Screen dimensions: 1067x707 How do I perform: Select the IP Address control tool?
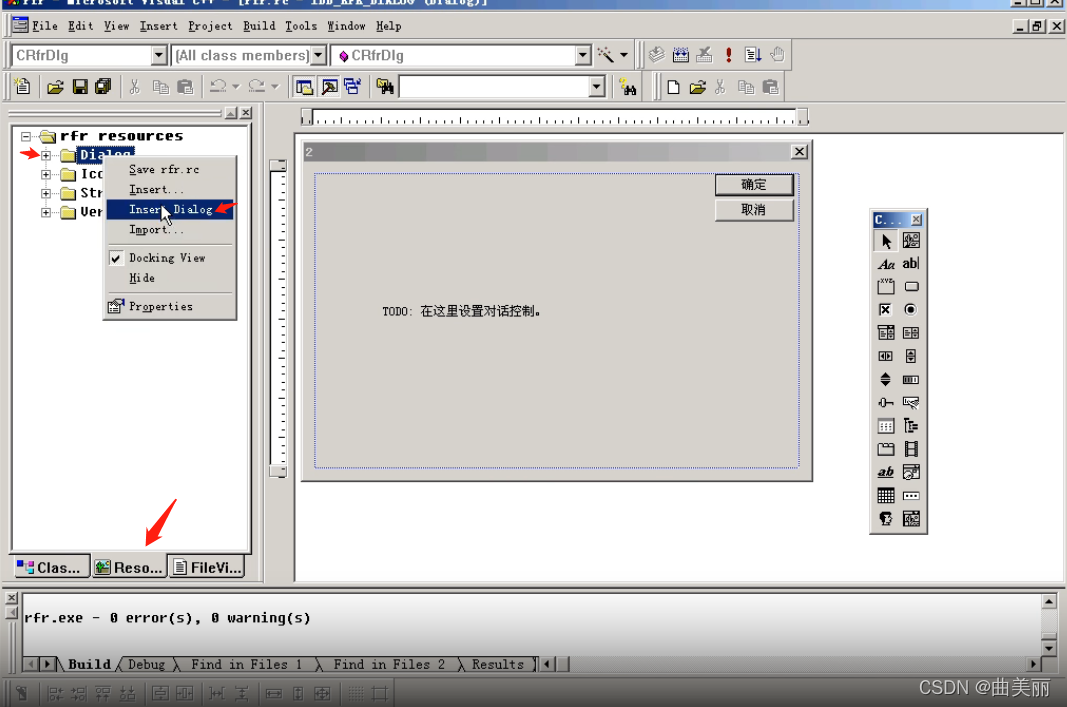click(x=910, y=495)
